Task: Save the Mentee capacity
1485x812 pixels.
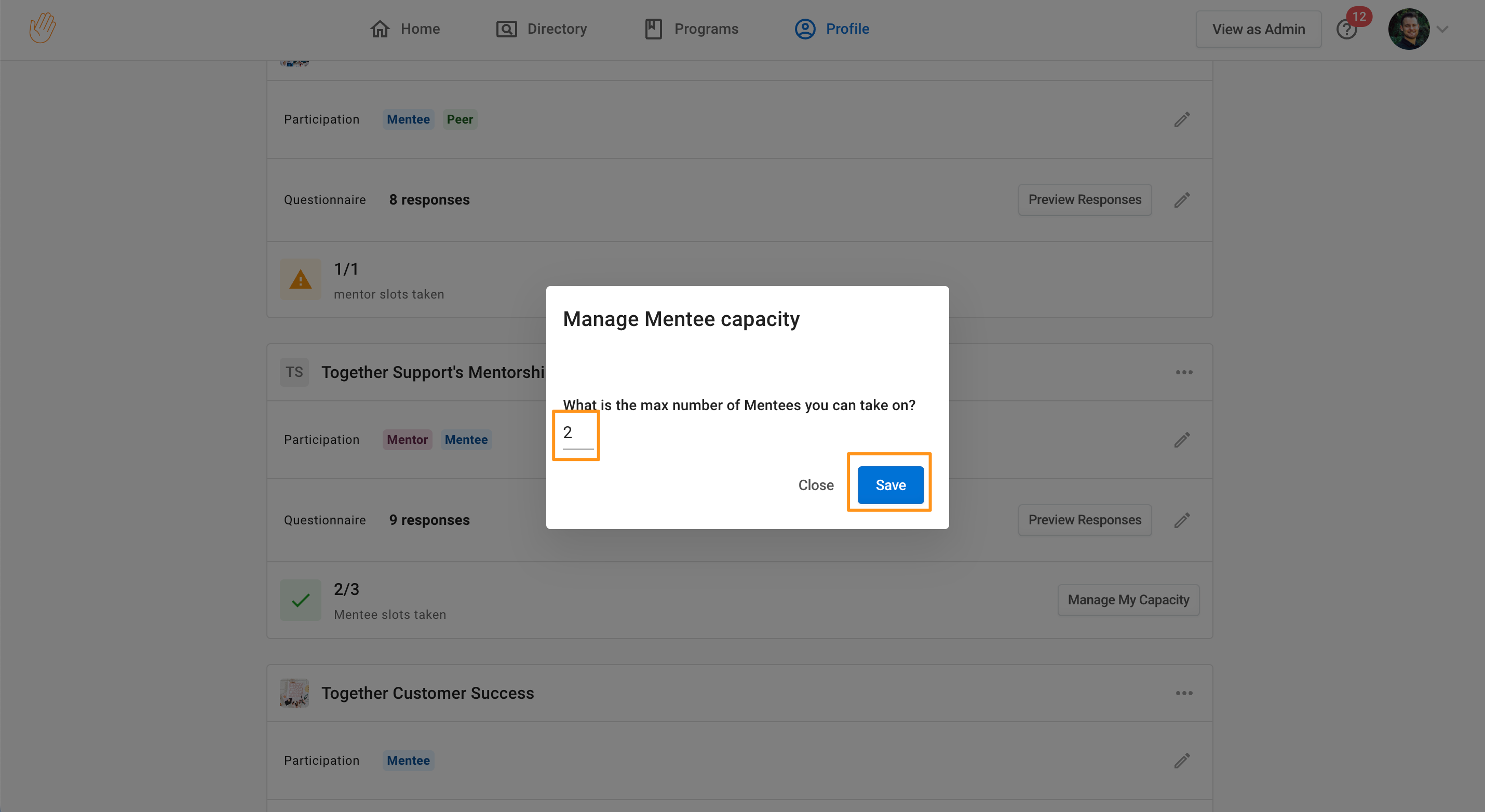Action: click(890, 485)
